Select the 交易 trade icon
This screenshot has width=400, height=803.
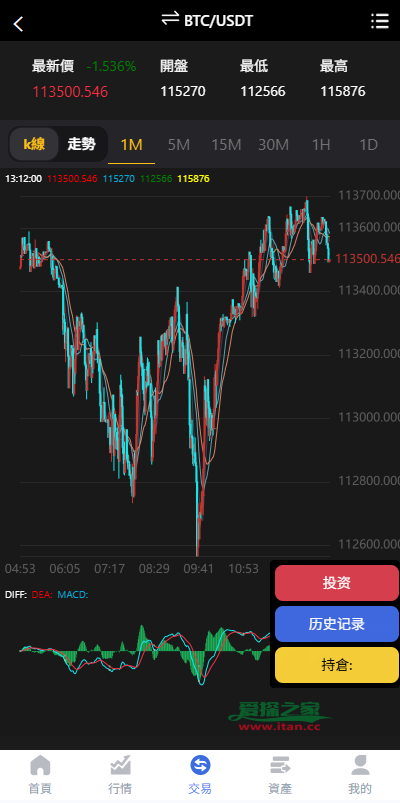point(200,766)
